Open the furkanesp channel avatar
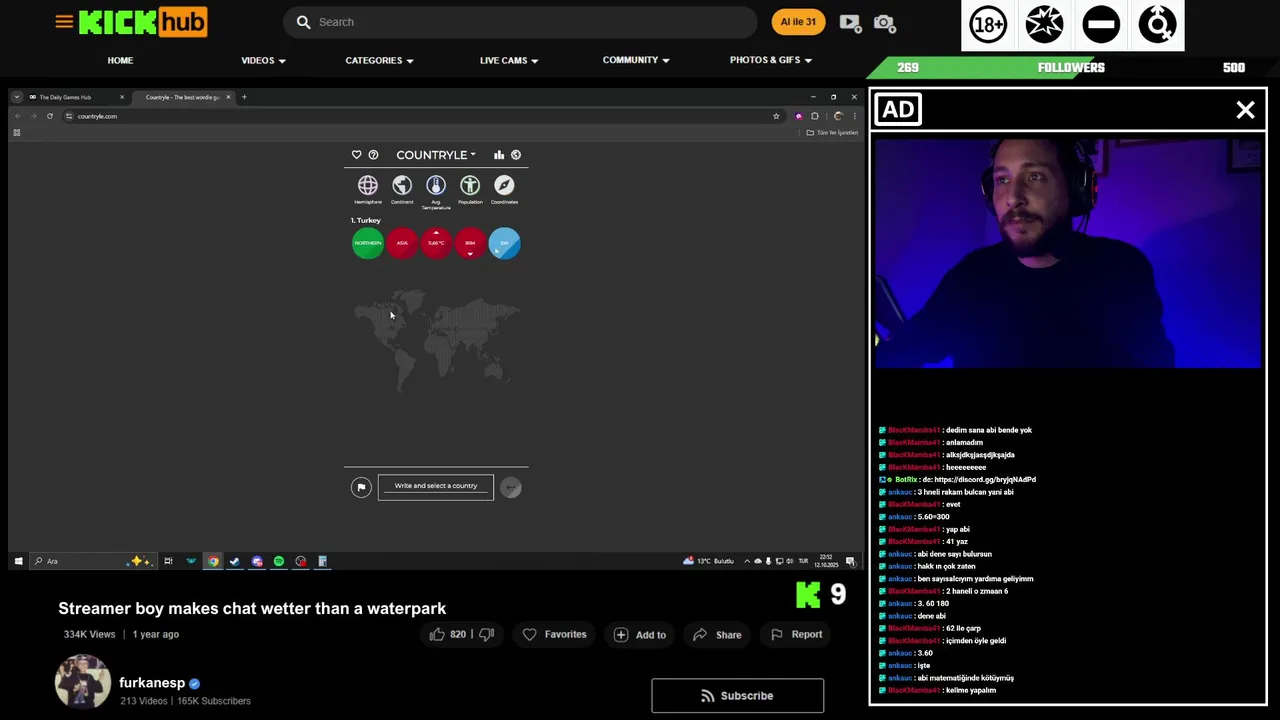The image size is (1280, 720). [x=83, y=682]
